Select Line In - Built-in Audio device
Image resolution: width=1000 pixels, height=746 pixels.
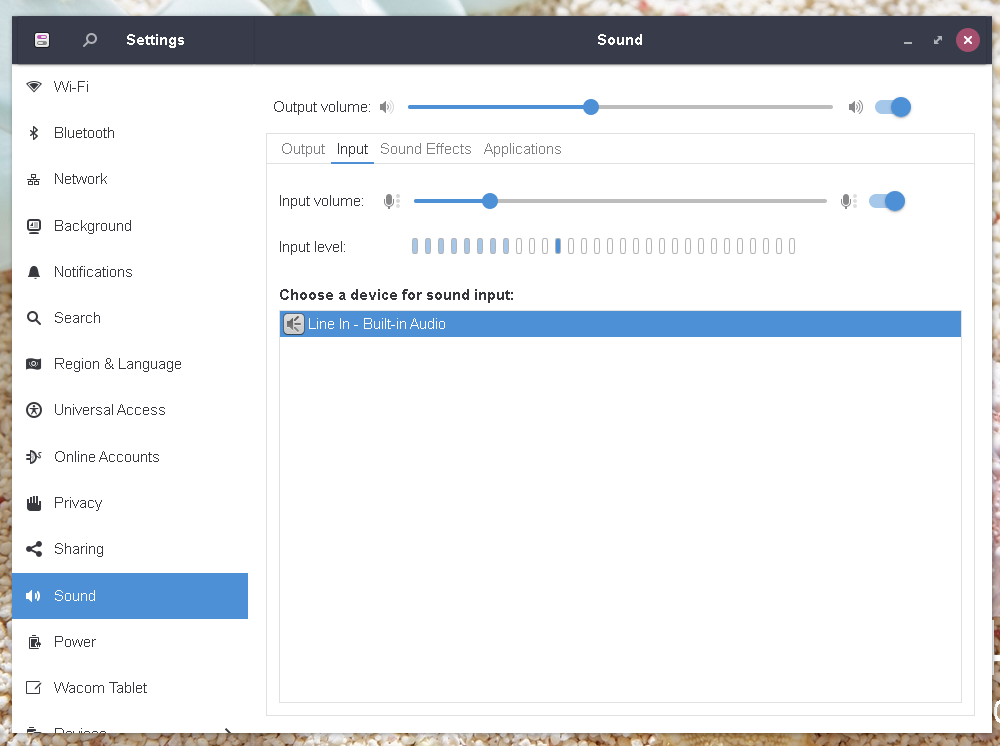click(377, 324)
